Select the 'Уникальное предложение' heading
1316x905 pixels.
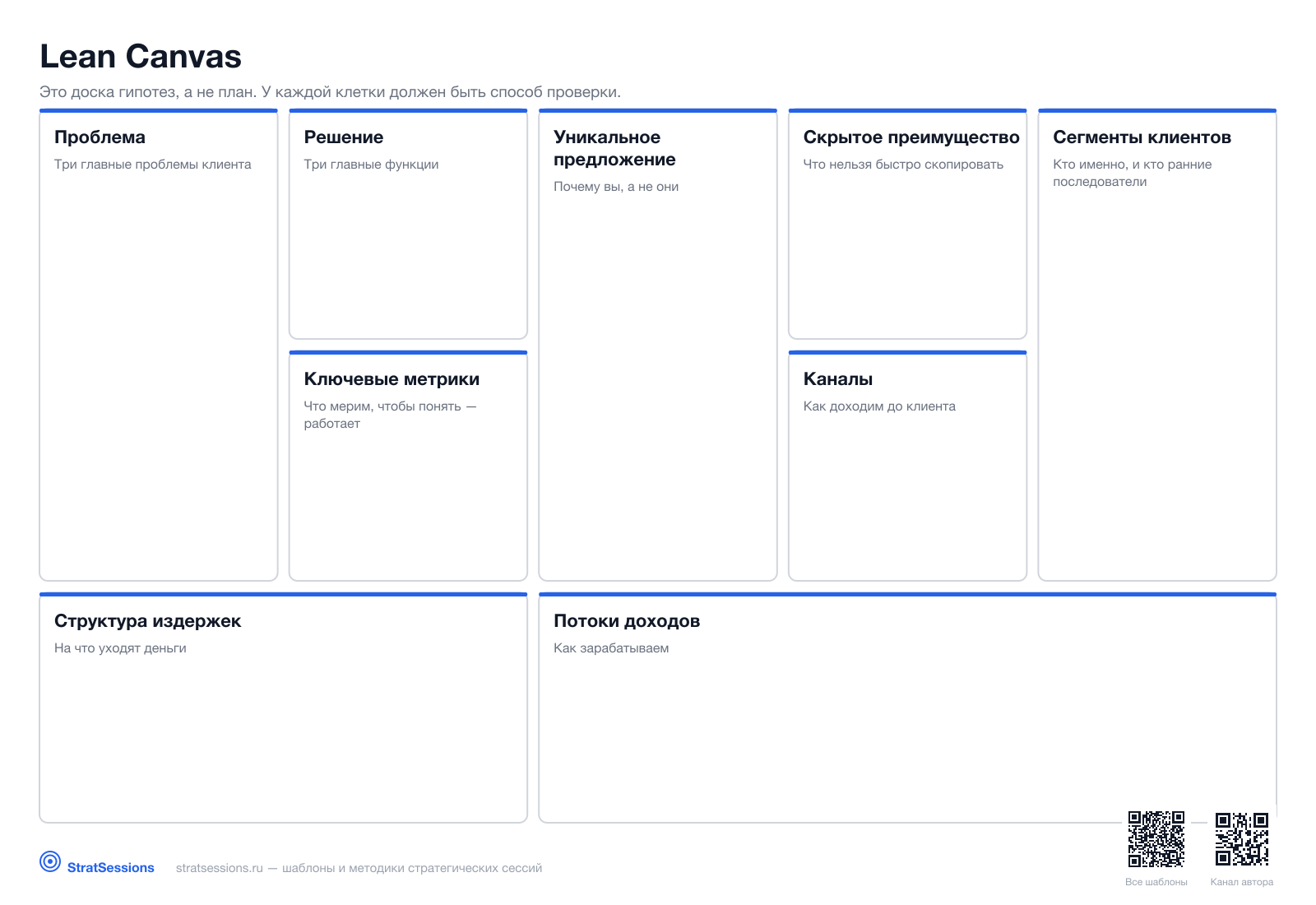point(614,148)
